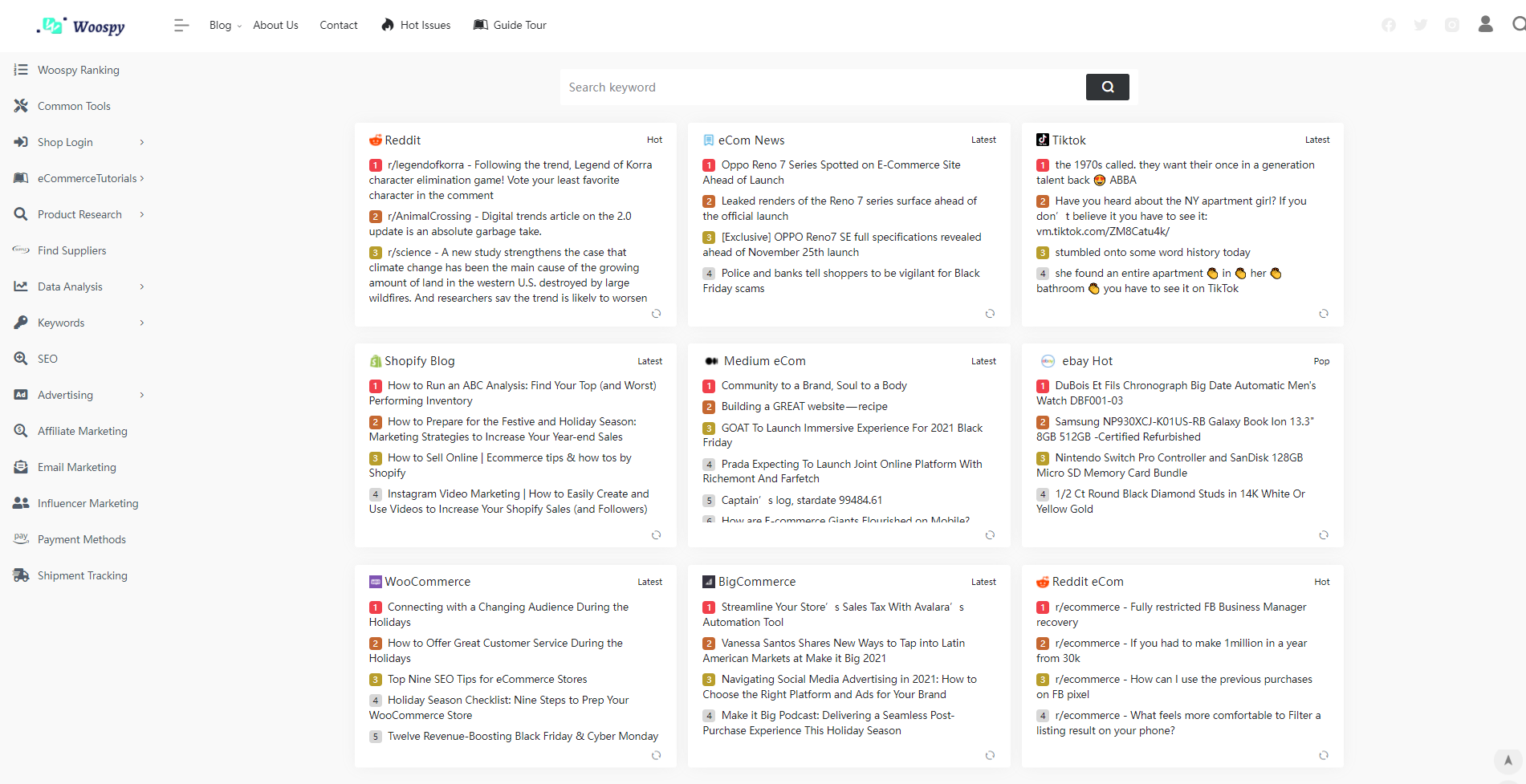This screenshot has width=1526, height=784.
Task: Click the Hot Issues flame icon
Action: pos(388,25)
